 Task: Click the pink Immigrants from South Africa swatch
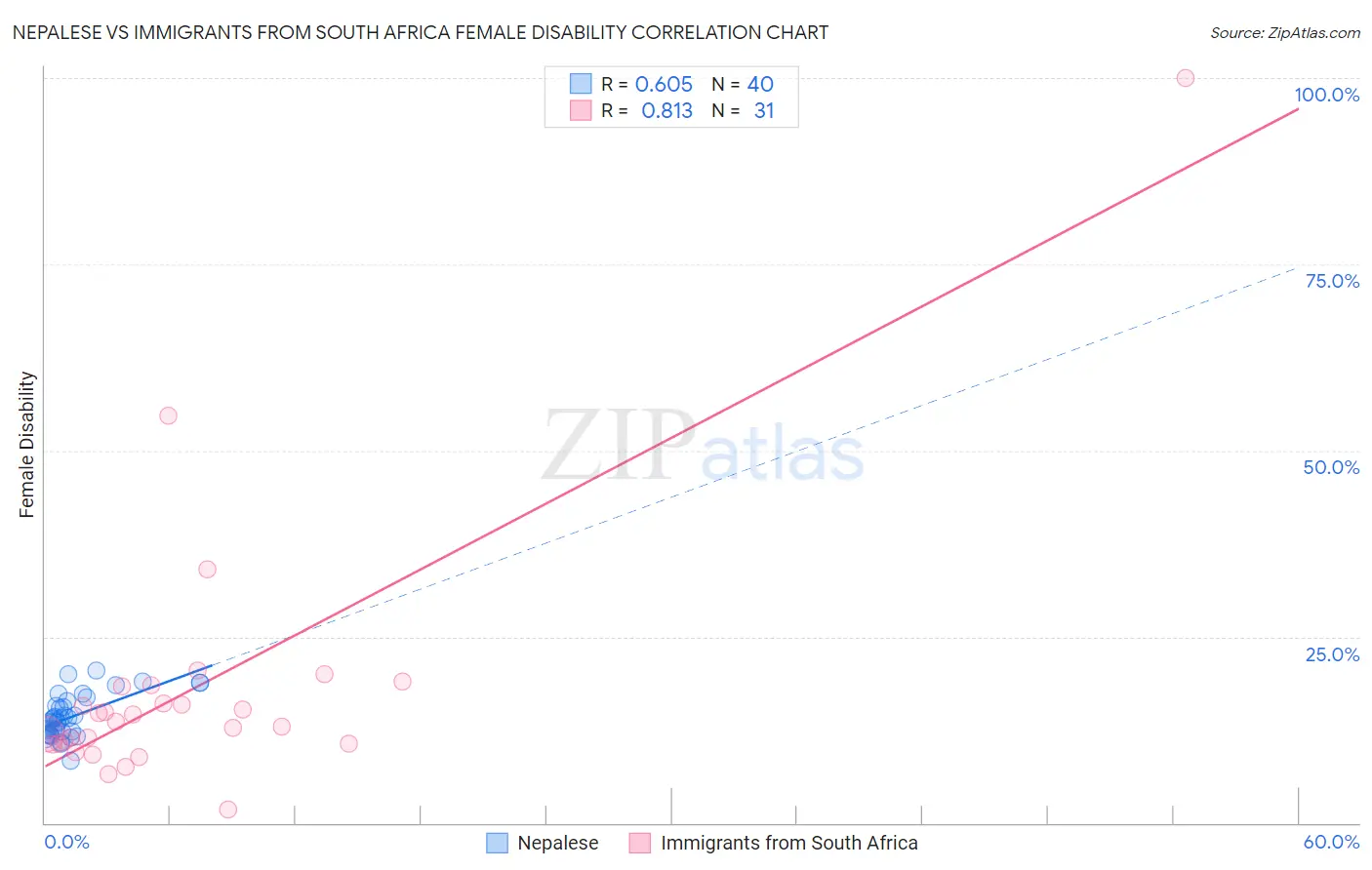(640, 843)
